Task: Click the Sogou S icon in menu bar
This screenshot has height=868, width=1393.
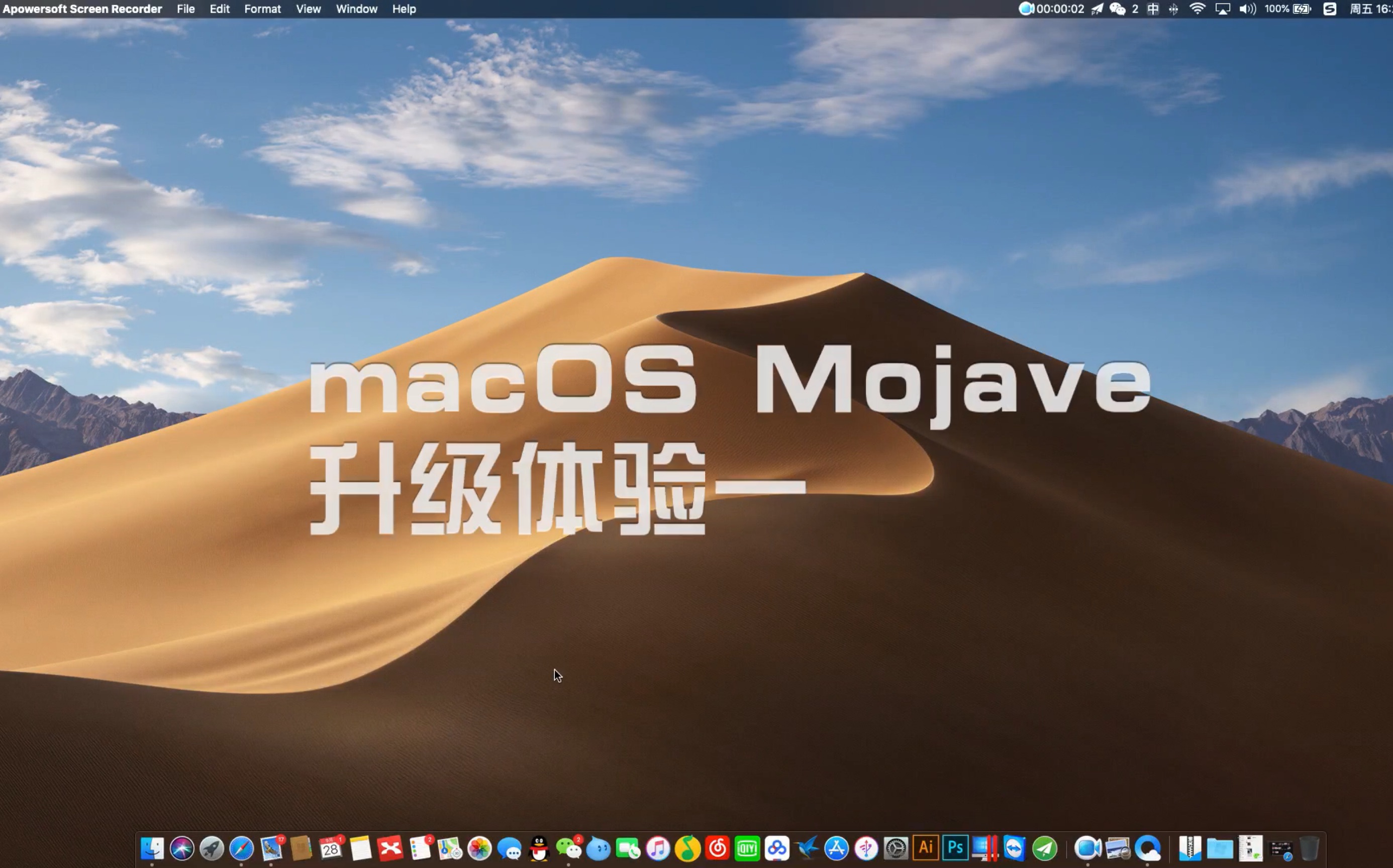Action: pos(1330,9)
